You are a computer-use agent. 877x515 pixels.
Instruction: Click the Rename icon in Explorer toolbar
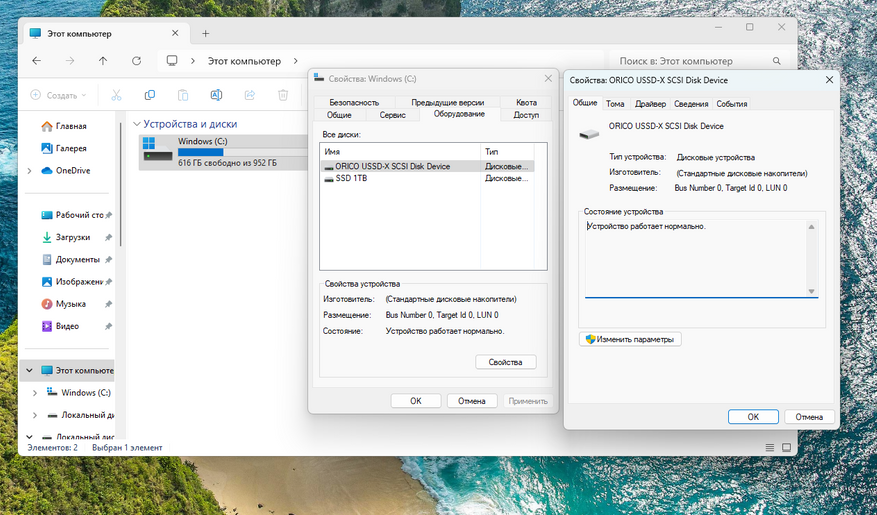[x=216, y=95]
